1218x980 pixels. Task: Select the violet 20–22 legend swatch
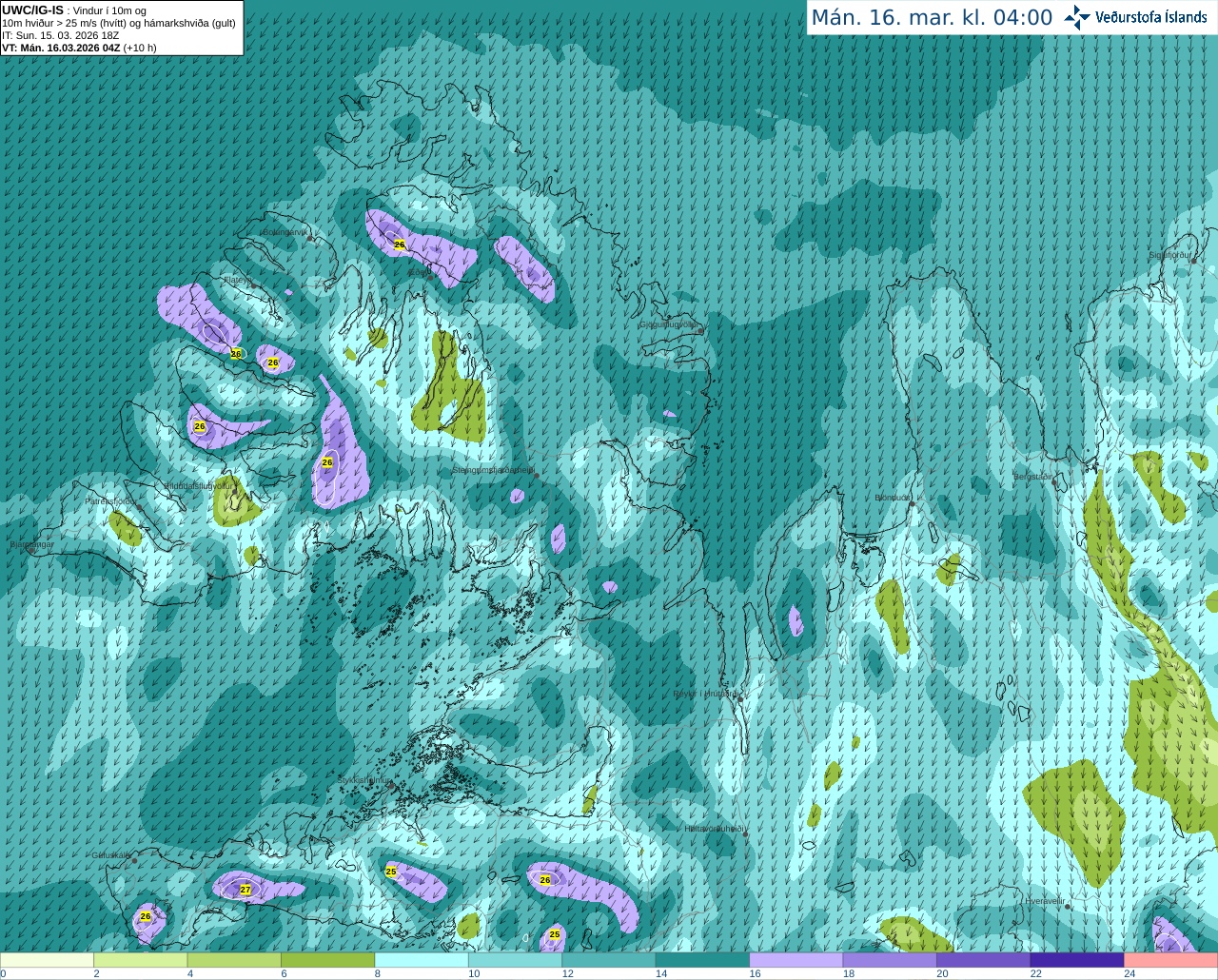point(984,960)
